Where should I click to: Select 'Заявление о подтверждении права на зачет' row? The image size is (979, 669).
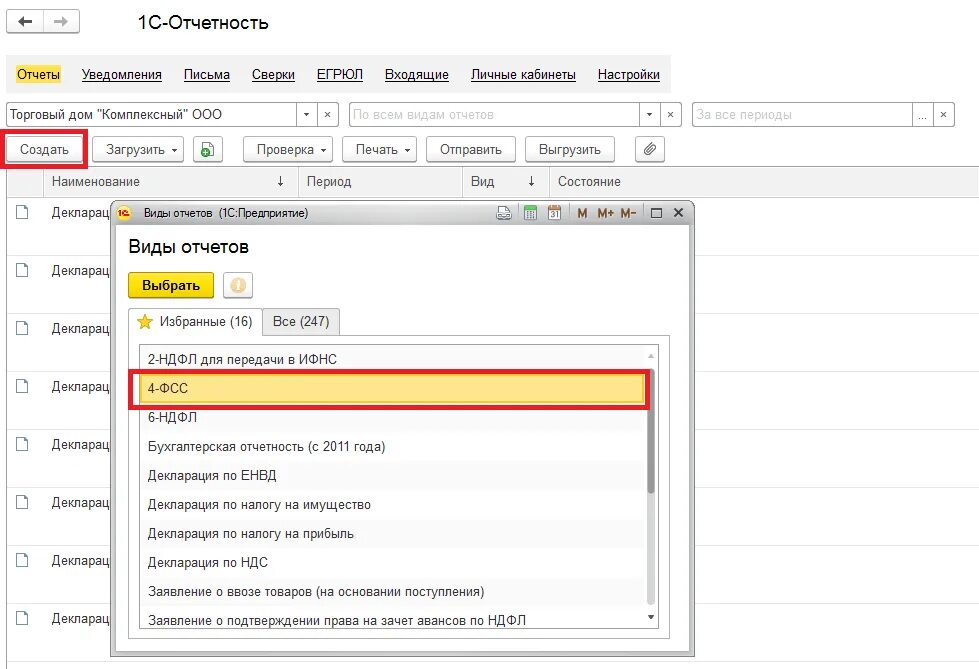pyautogui.click(x=392, y=620)
